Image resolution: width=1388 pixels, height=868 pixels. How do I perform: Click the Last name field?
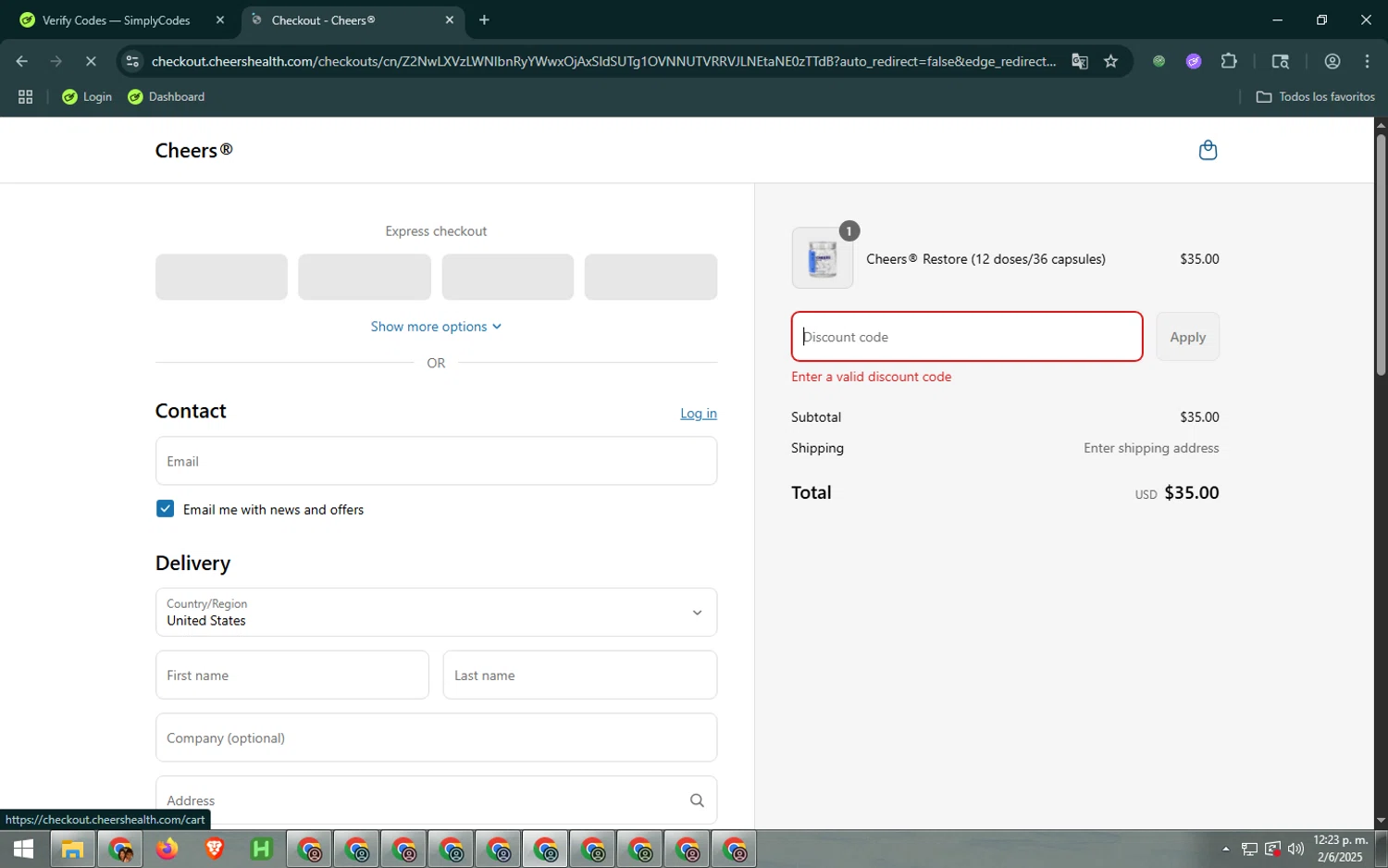580,675
